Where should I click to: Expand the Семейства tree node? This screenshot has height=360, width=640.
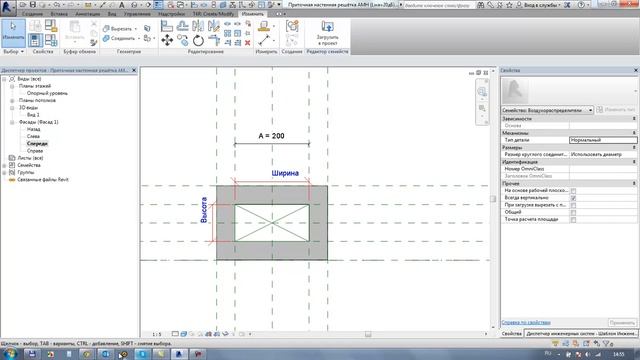pos(4,165)
